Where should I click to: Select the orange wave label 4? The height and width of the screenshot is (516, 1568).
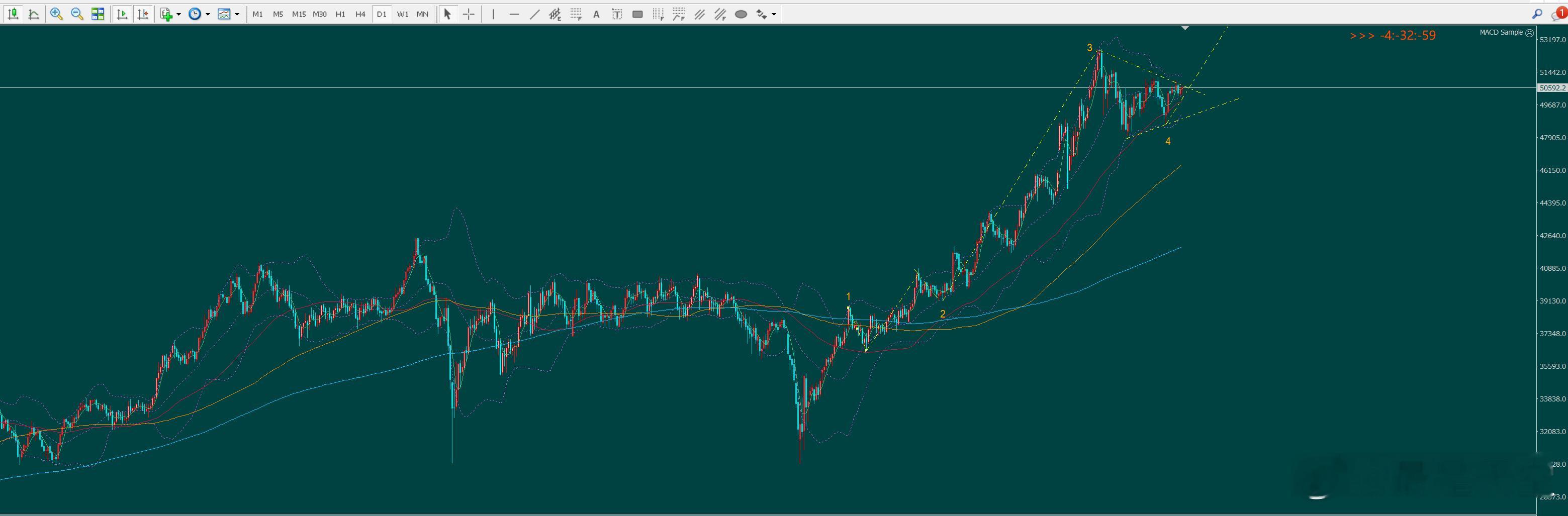click(1167, 141)
